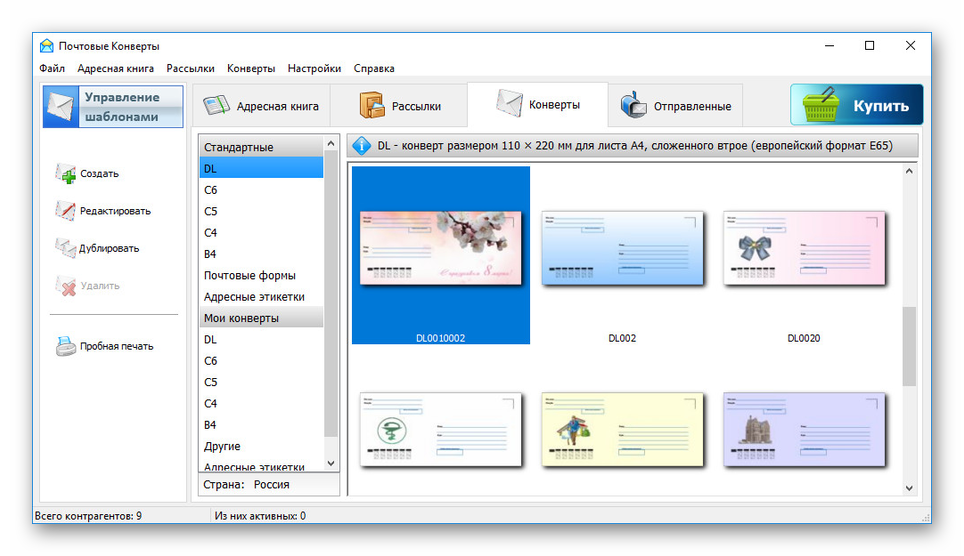Screen dimensions: 964x556
Task: Open the Файл menu
Action: point(52,68)
